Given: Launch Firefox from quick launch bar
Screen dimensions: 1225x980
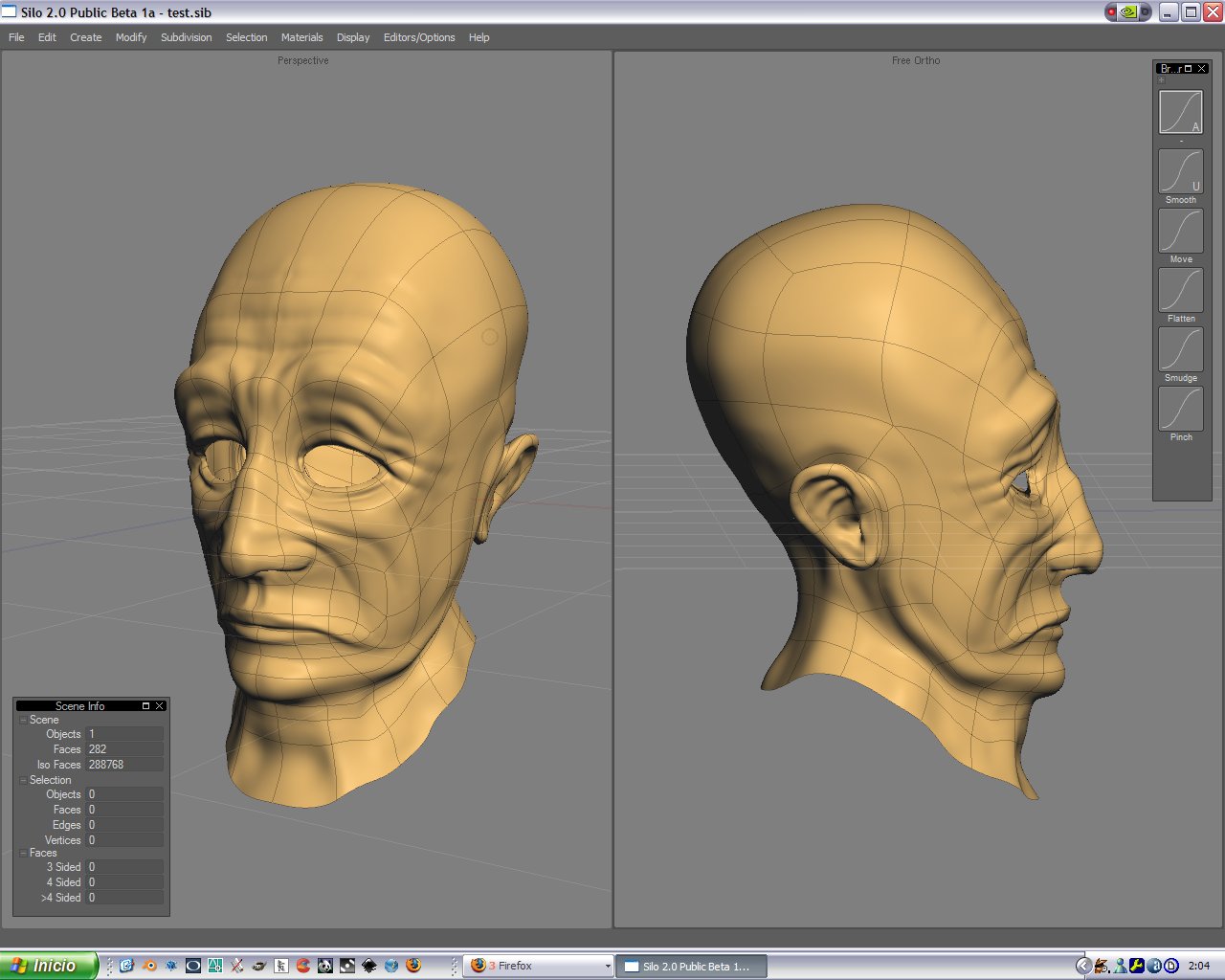Looking at the screenshot, I should [413, 966].
